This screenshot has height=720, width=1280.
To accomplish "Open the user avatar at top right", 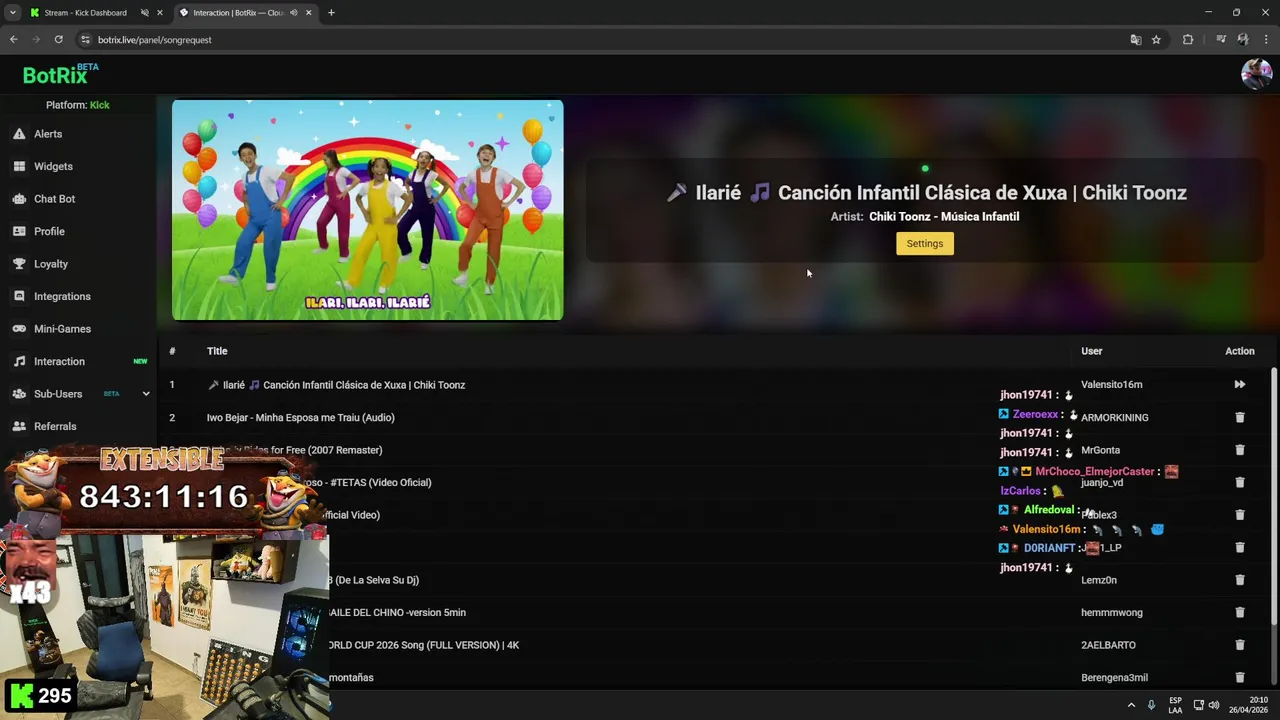I will (x=1256, y=74).
